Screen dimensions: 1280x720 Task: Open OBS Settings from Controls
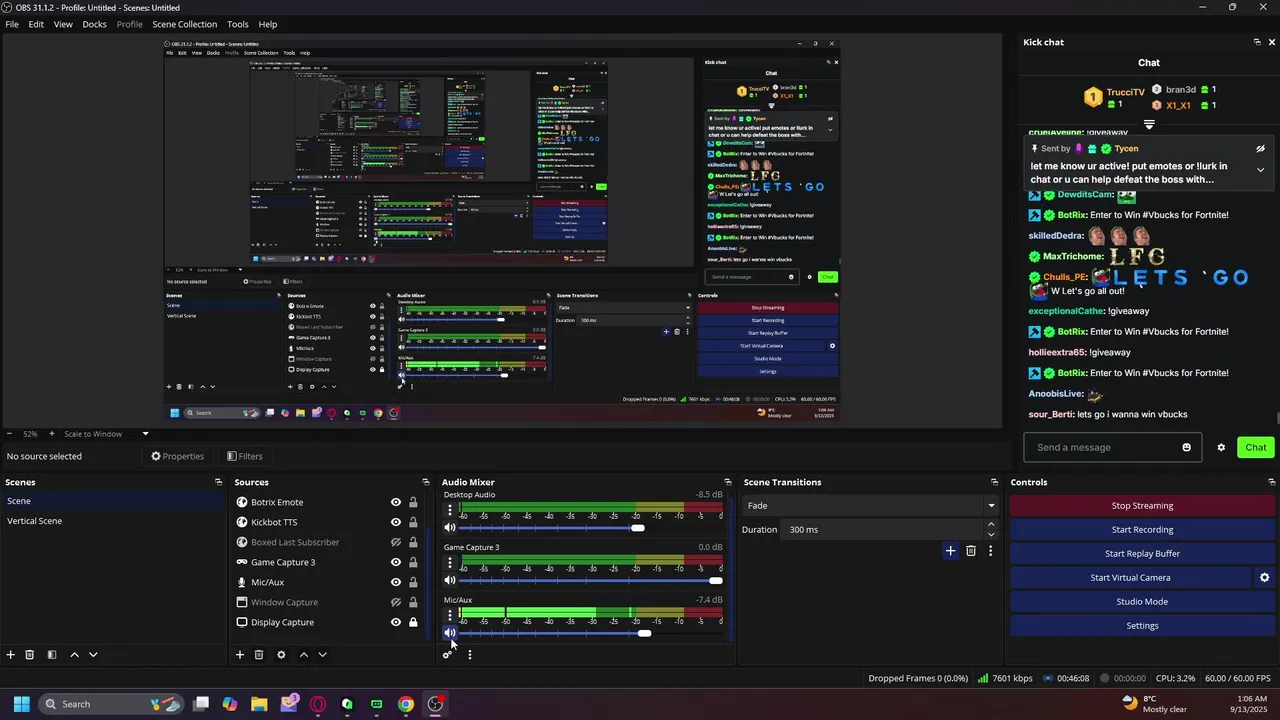point(1142,626)
